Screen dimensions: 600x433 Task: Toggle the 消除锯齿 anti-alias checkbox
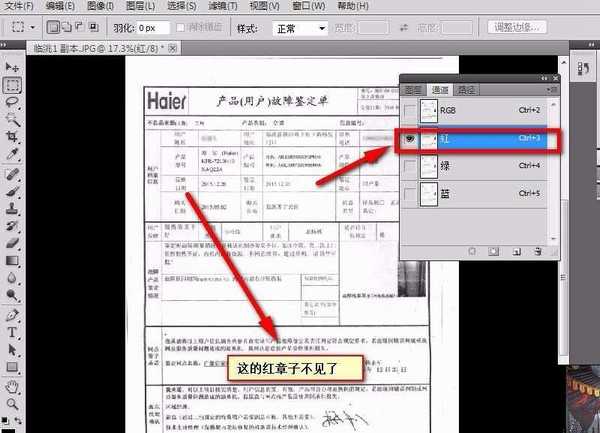180,28
